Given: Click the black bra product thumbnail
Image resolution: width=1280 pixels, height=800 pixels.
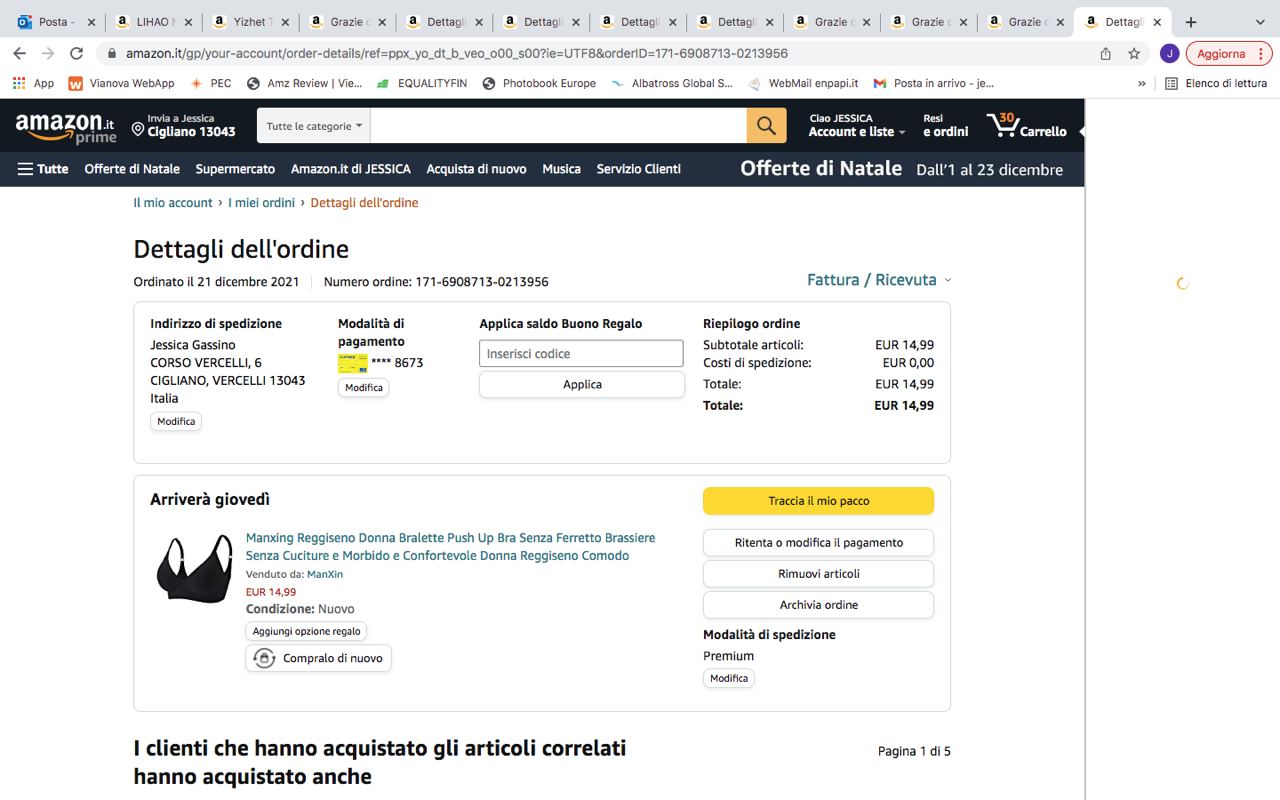Looking at the screenshot, I should point(194,568).
